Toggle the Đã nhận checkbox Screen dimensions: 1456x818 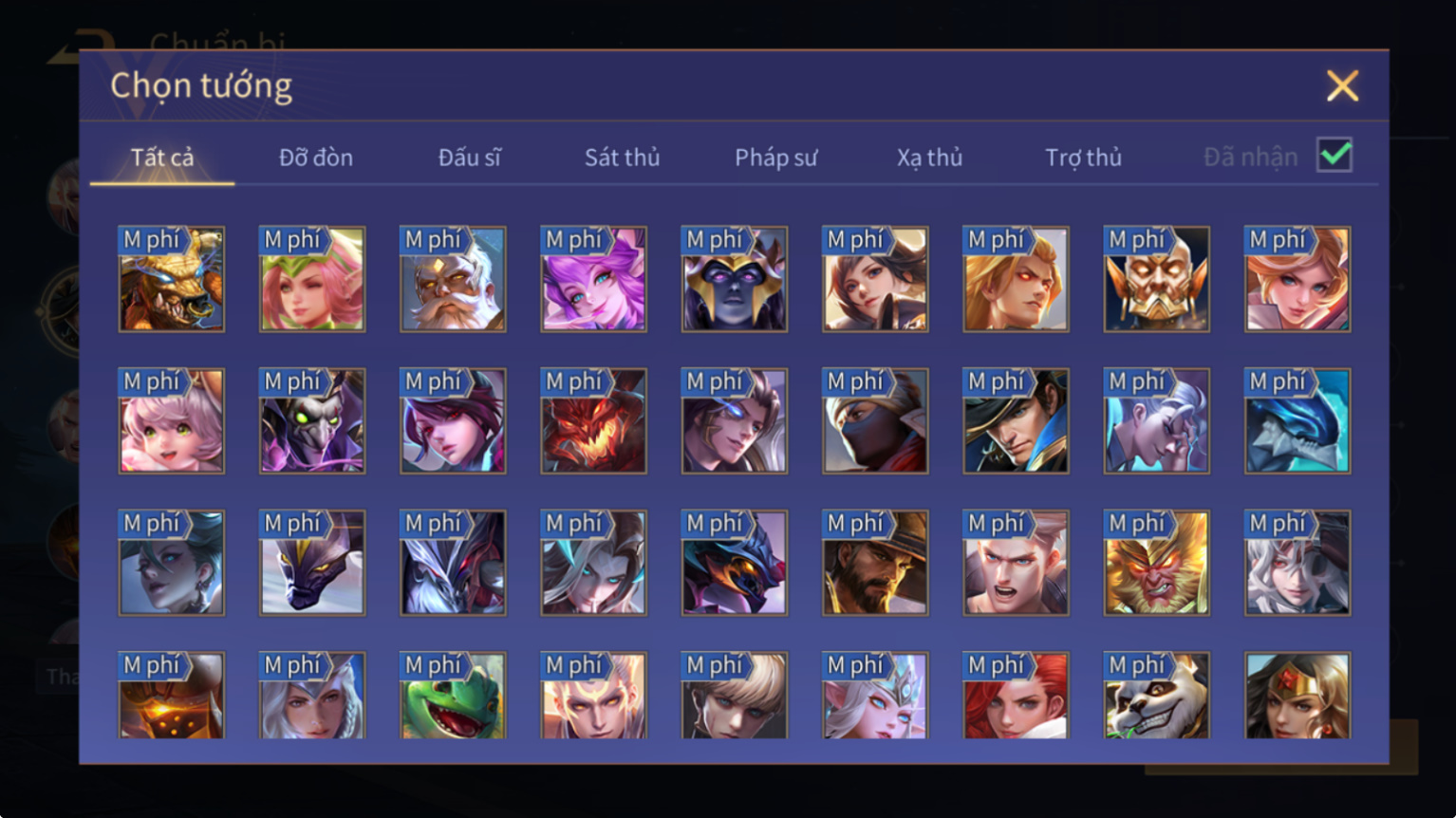[x=1334, y=155]
